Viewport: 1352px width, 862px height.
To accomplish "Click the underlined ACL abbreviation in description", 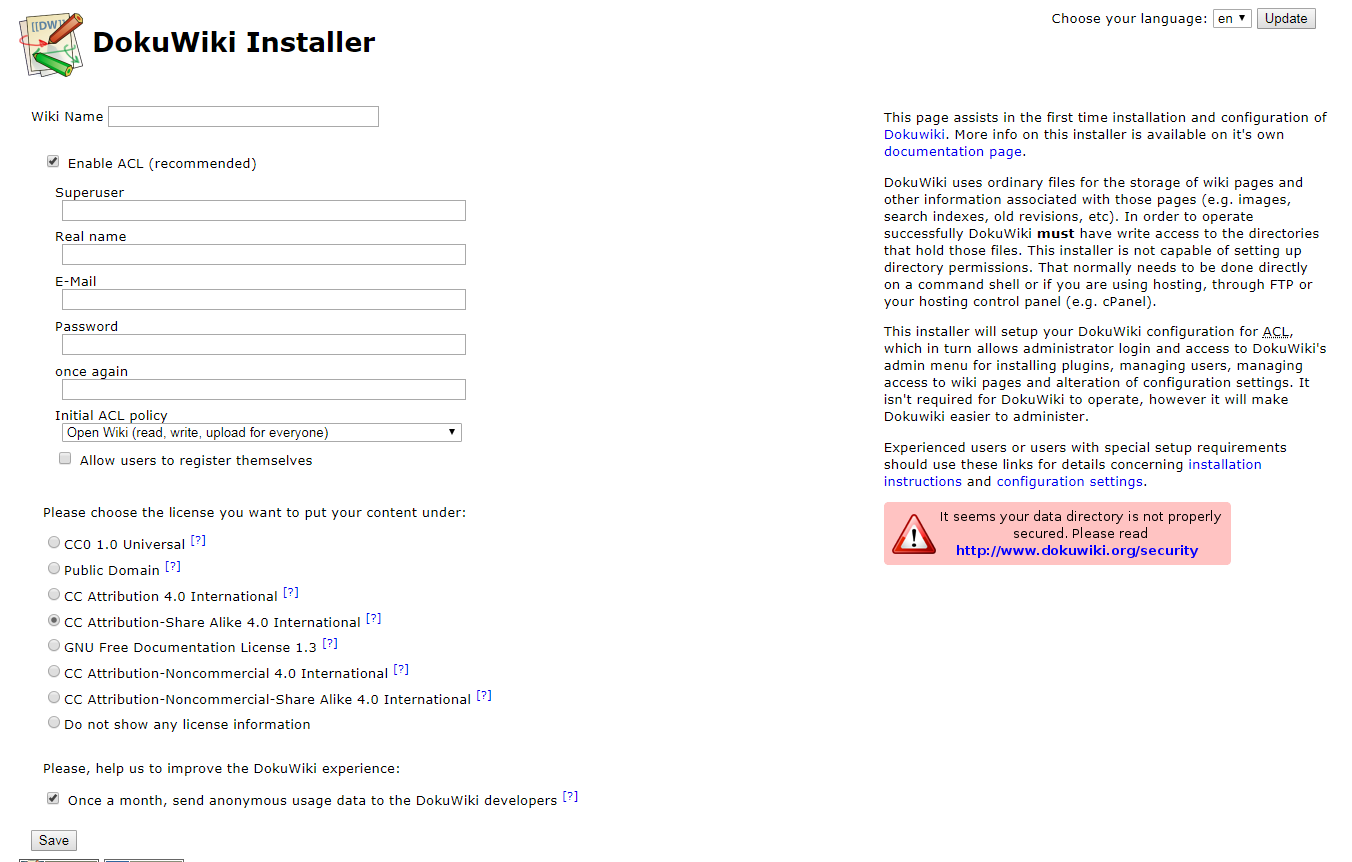I will coord(1276,332).
